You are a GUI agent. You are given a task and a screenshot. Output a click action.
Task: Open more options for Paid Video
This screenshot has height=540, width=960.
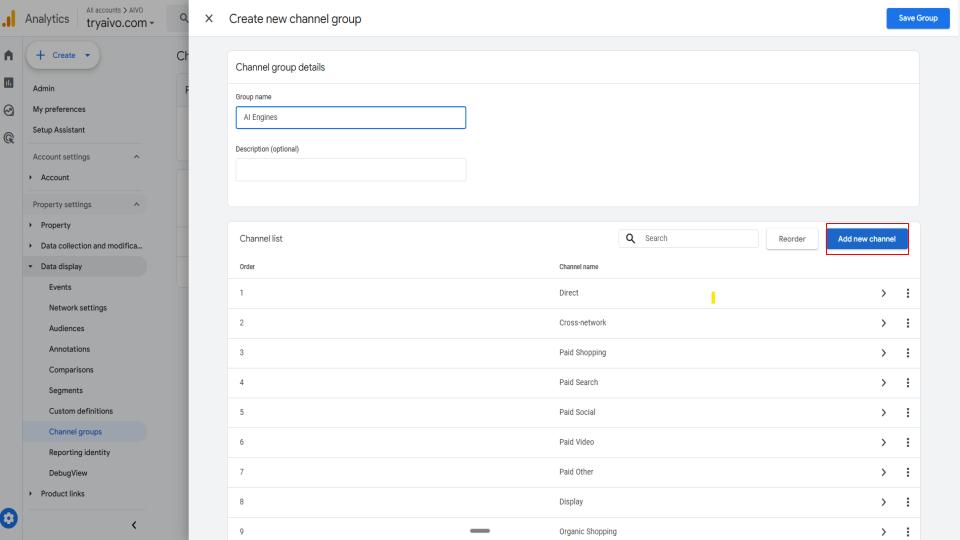(907, 442)
